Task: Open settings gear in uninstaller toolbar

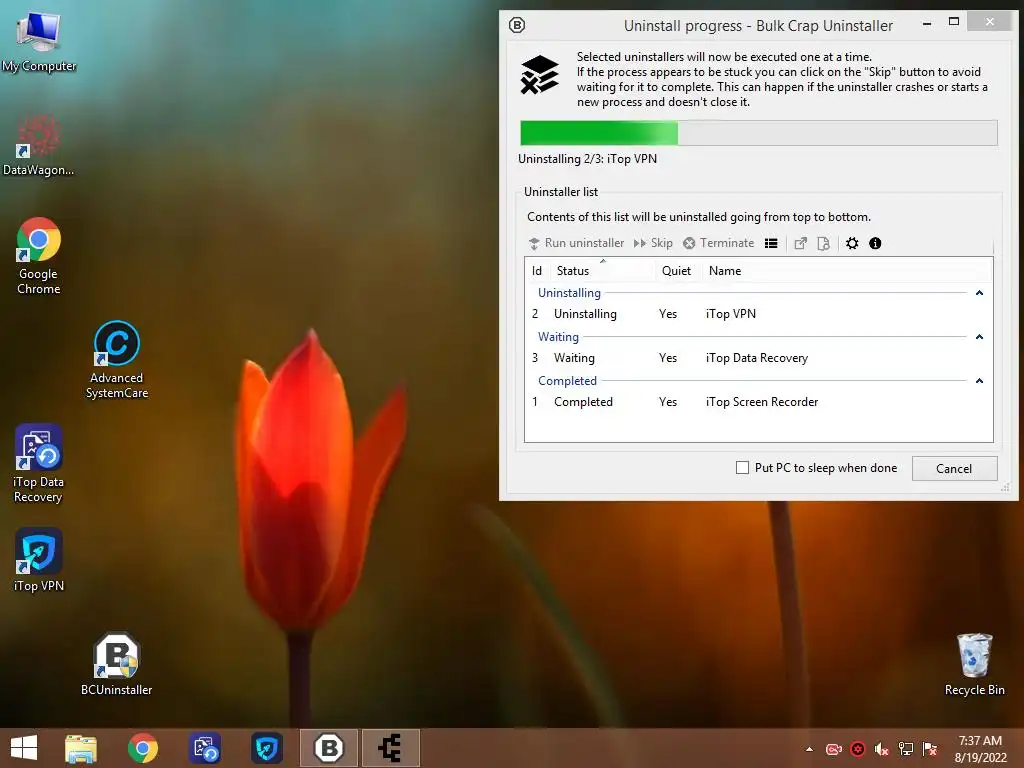Action: [852, 244]
